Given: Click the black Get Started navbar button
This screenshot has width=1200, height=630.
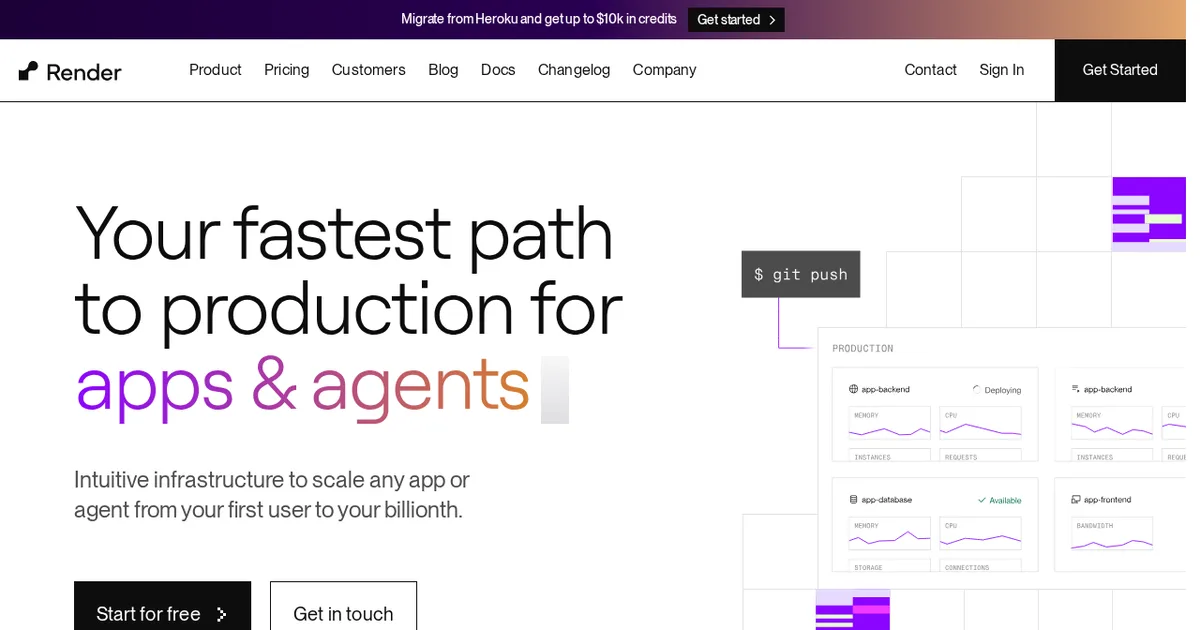Looking at the screenshot, I should click(1120, 70).
